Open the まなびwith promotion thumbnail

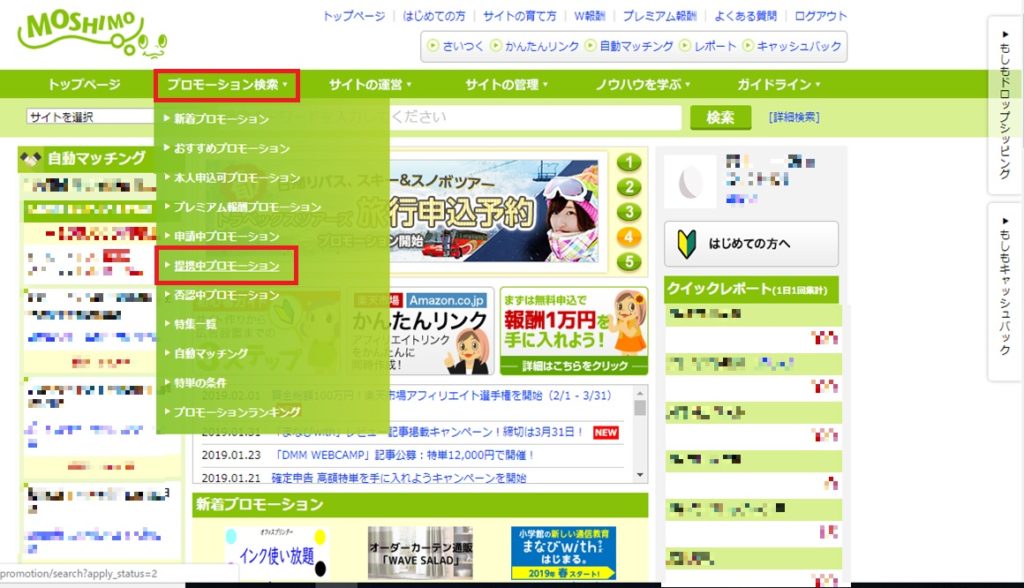click(x=564, y=553)
